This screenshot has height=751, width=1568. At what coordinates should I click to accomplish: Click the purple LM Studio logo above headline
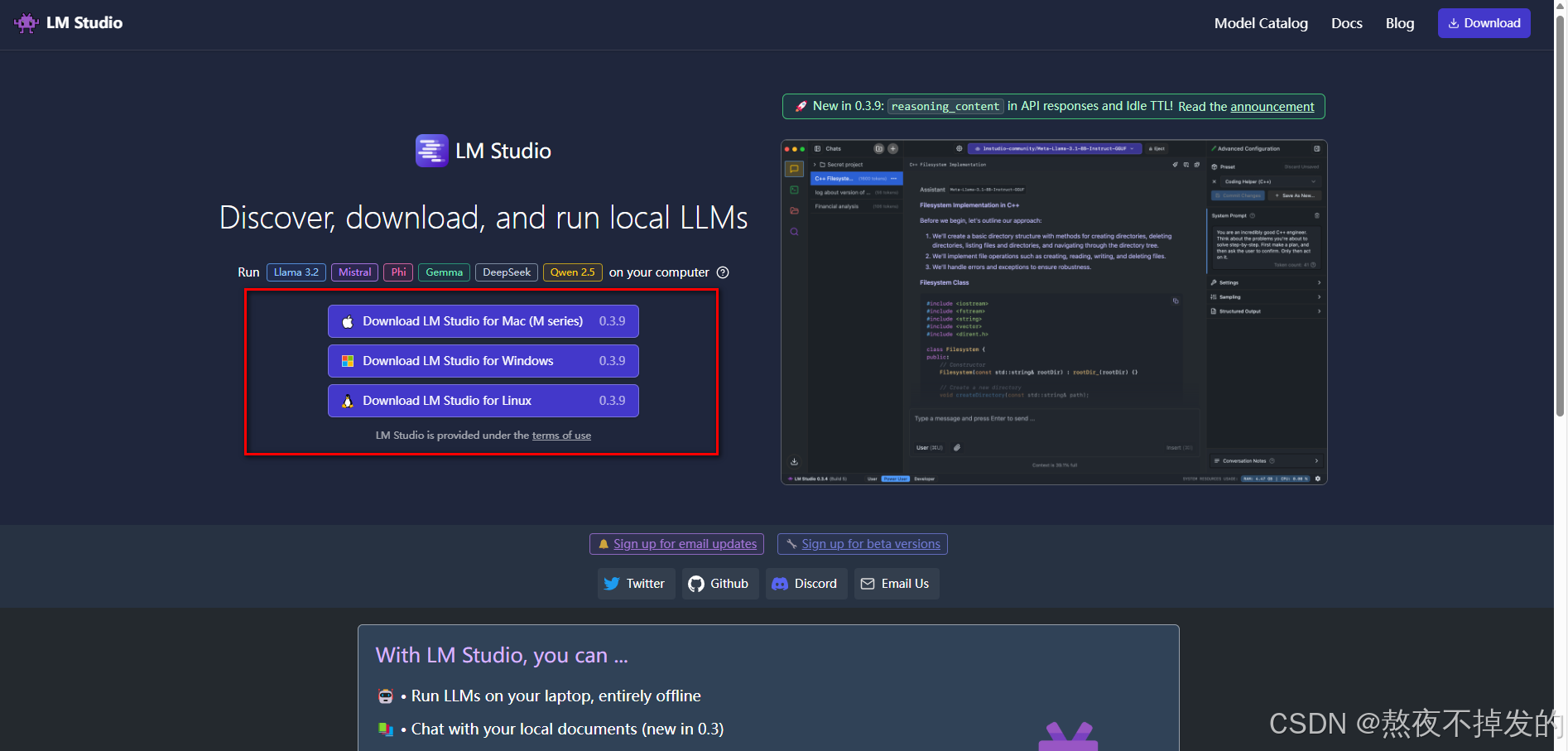point(432,151)
